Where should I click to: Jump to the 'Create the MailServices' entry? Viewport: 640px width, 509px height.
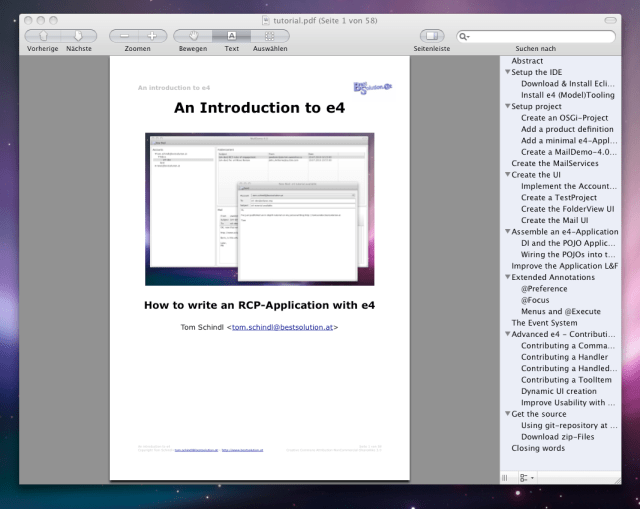tap(554, 164)
